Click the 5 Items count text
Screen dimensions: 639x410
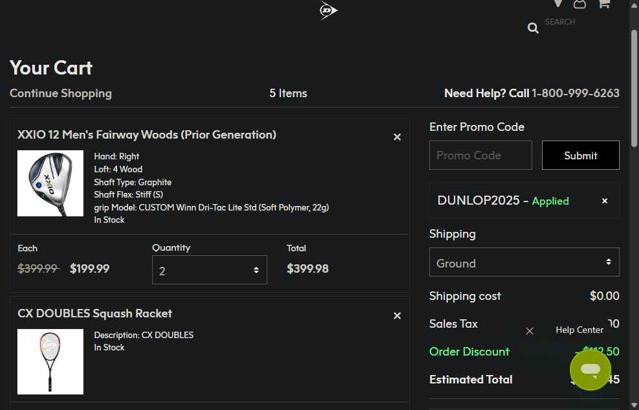[x=288, y=93]
